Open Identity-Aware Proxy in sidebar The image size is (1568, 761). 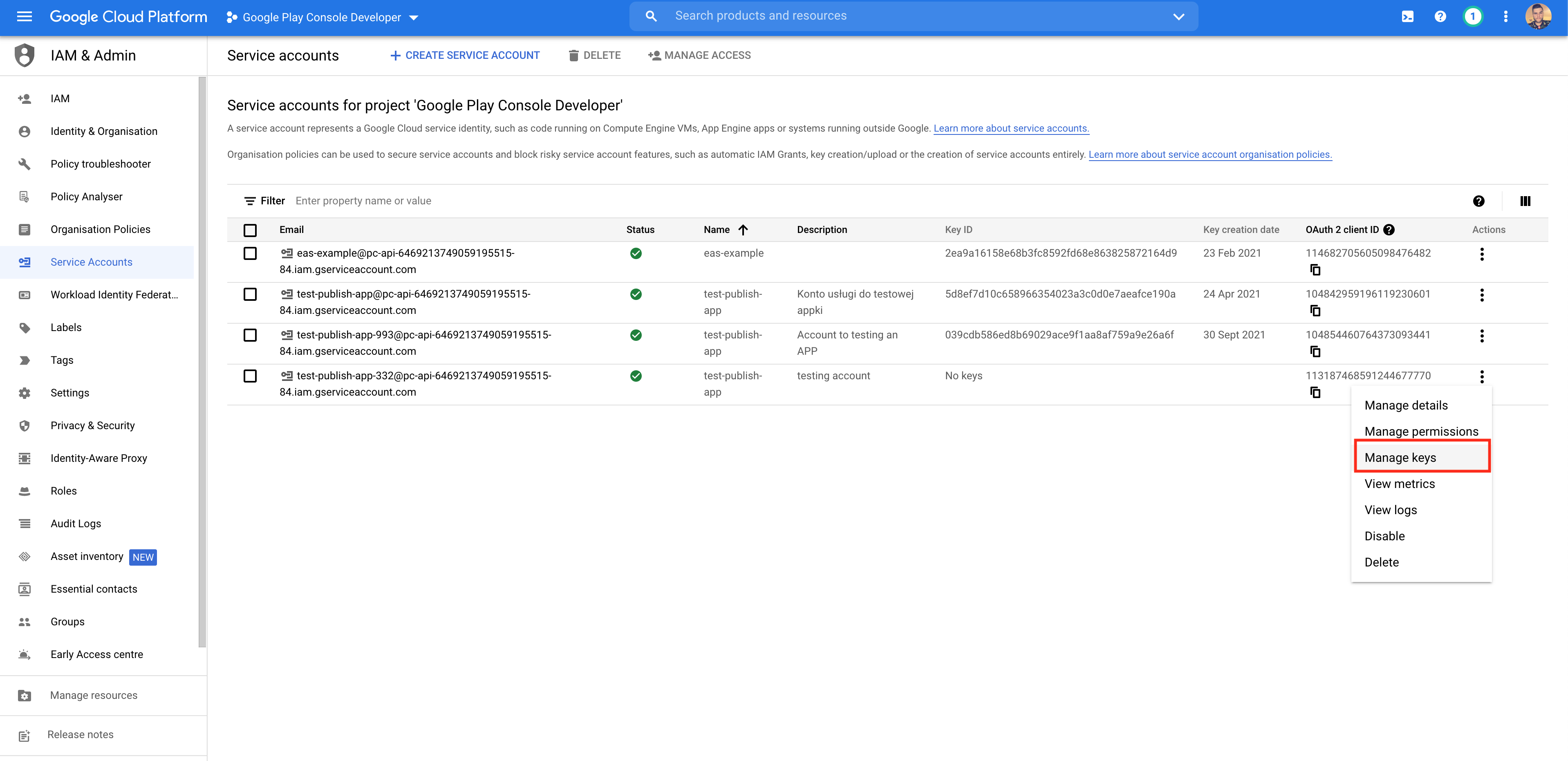(97, 459)
